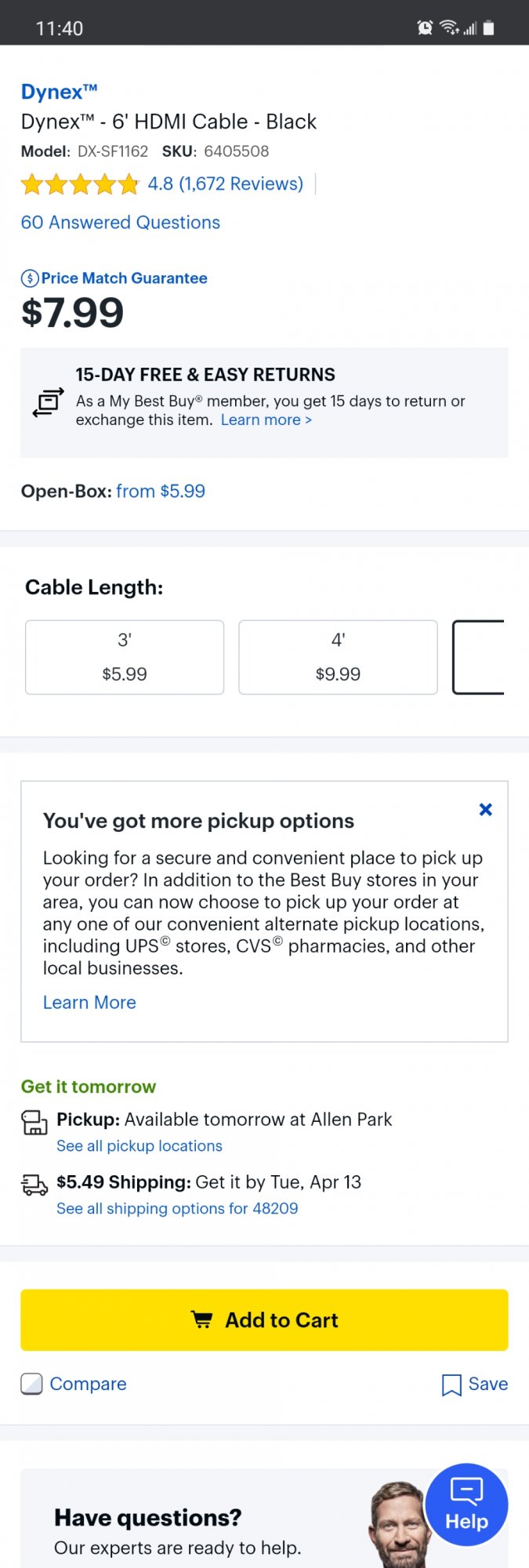Tap the five-star rating icons

(x=80, y=184)
